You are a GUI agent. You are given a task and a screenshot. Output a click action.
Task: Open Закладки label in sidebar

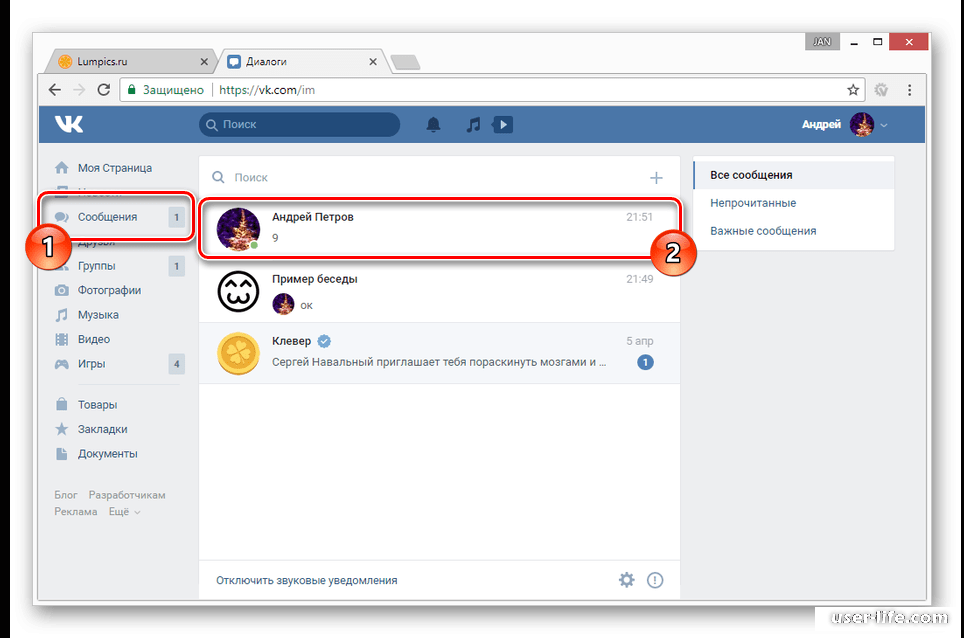(x=102, y=429)
